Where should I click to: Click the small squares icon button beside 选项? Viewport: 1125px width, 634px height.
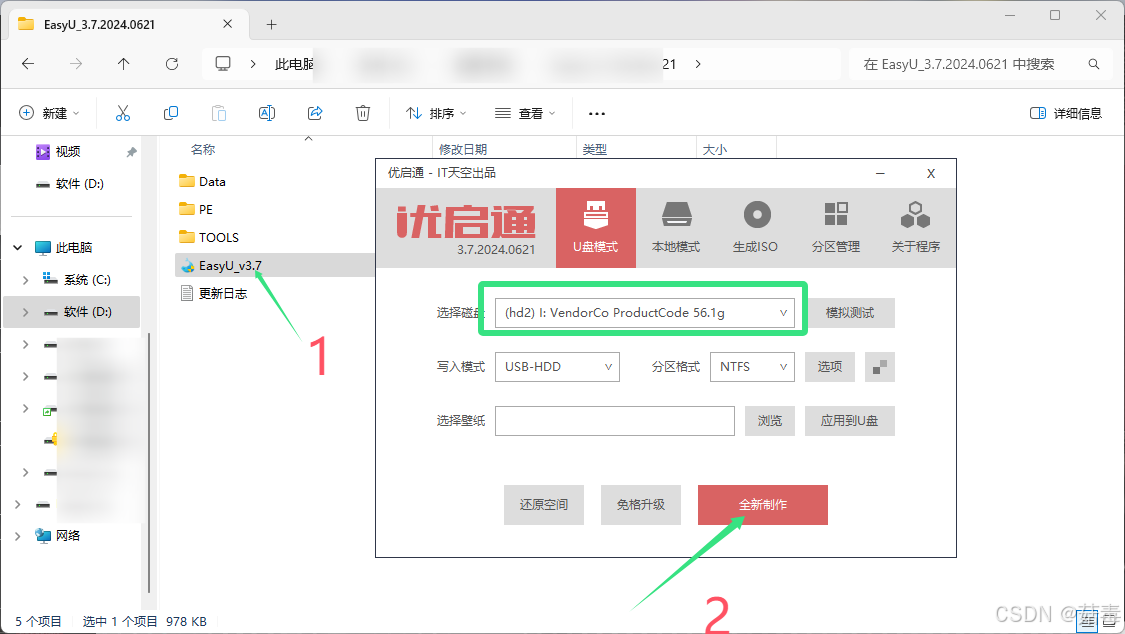(x=880, y=366)
